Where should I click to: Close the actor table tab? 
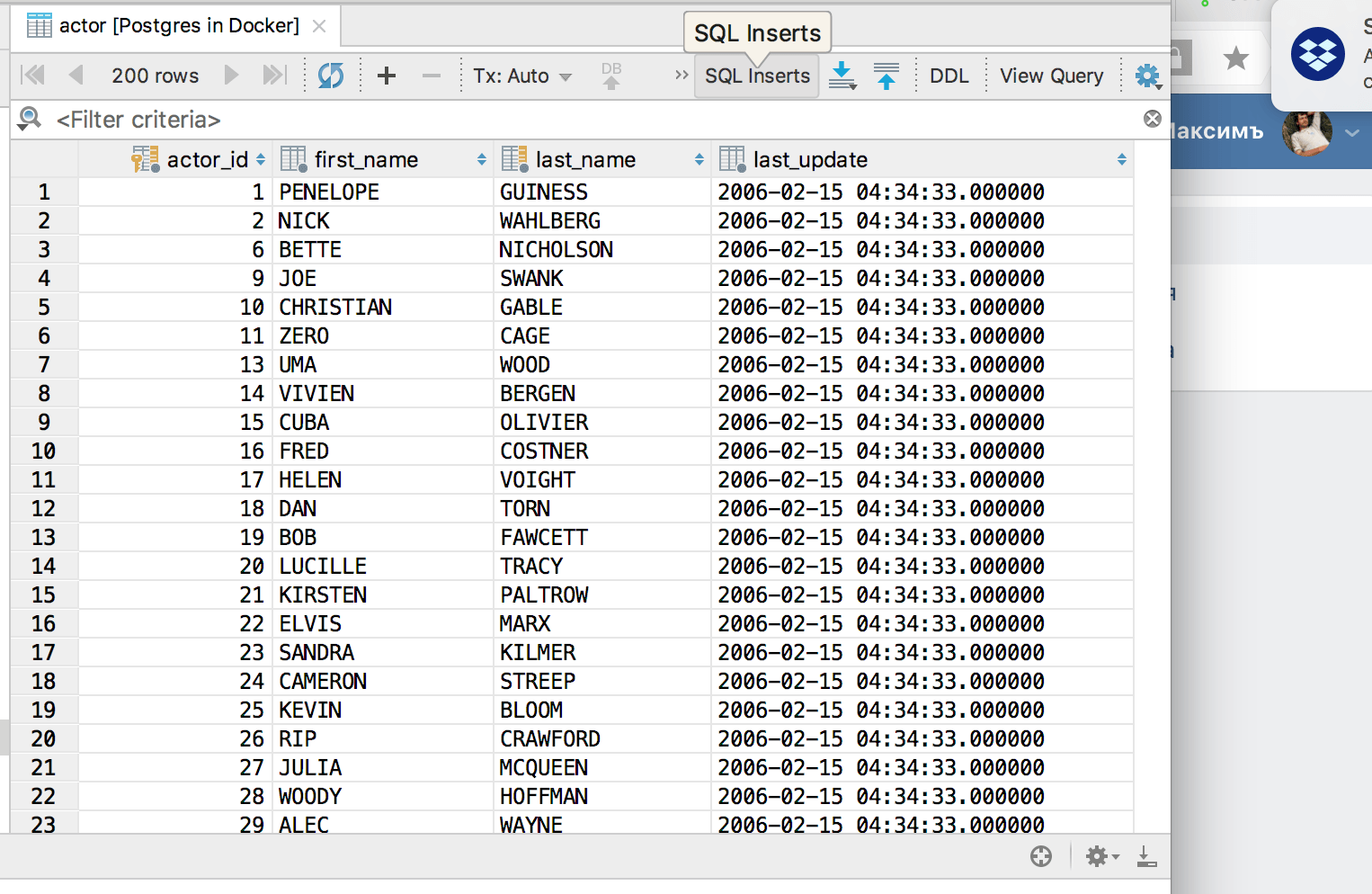coord(319,26)
